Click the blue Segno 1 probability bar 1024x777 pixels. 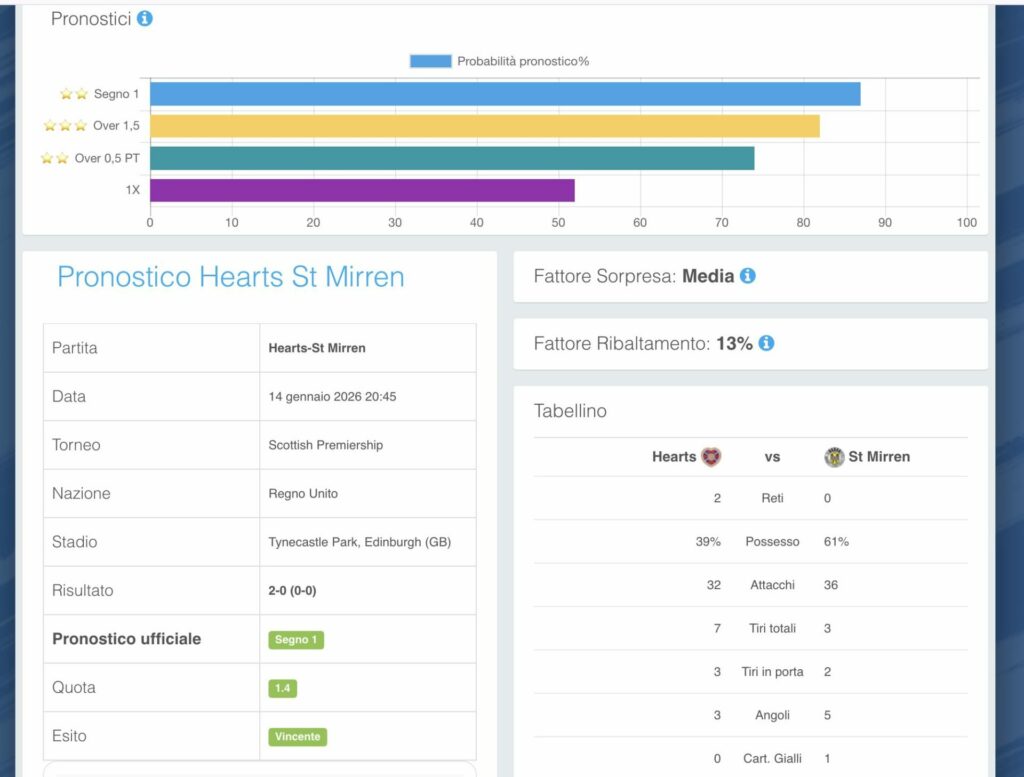(x=505, y=94)
